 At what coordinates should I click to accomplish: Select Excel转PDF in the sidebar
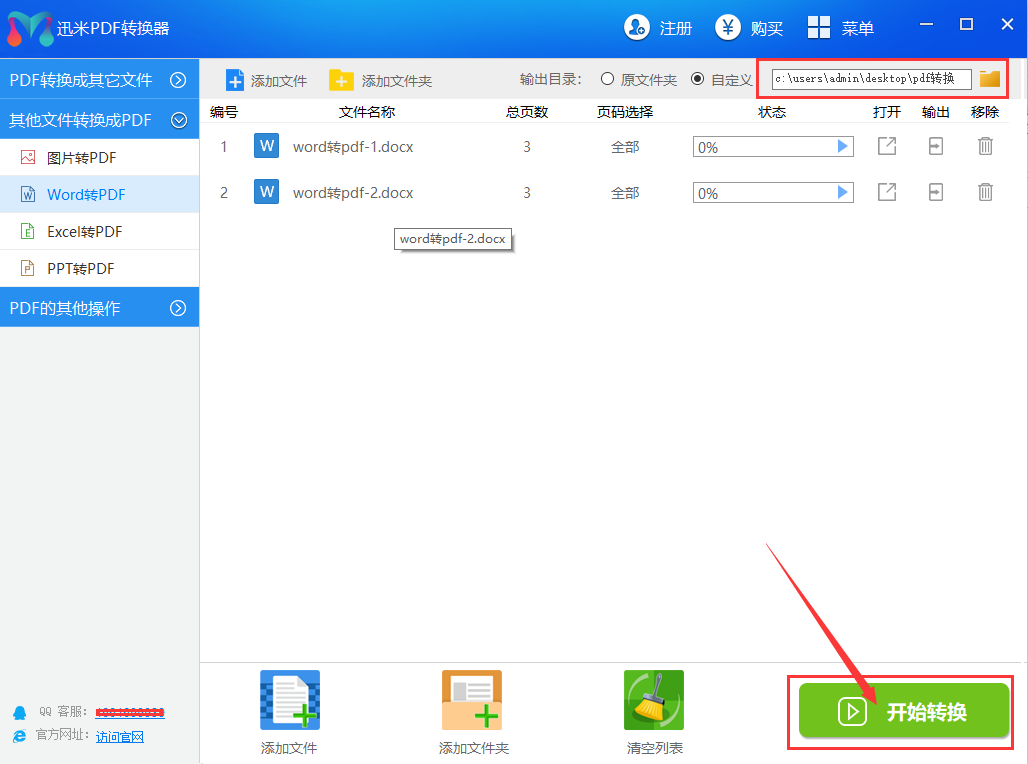coord(84,231)
